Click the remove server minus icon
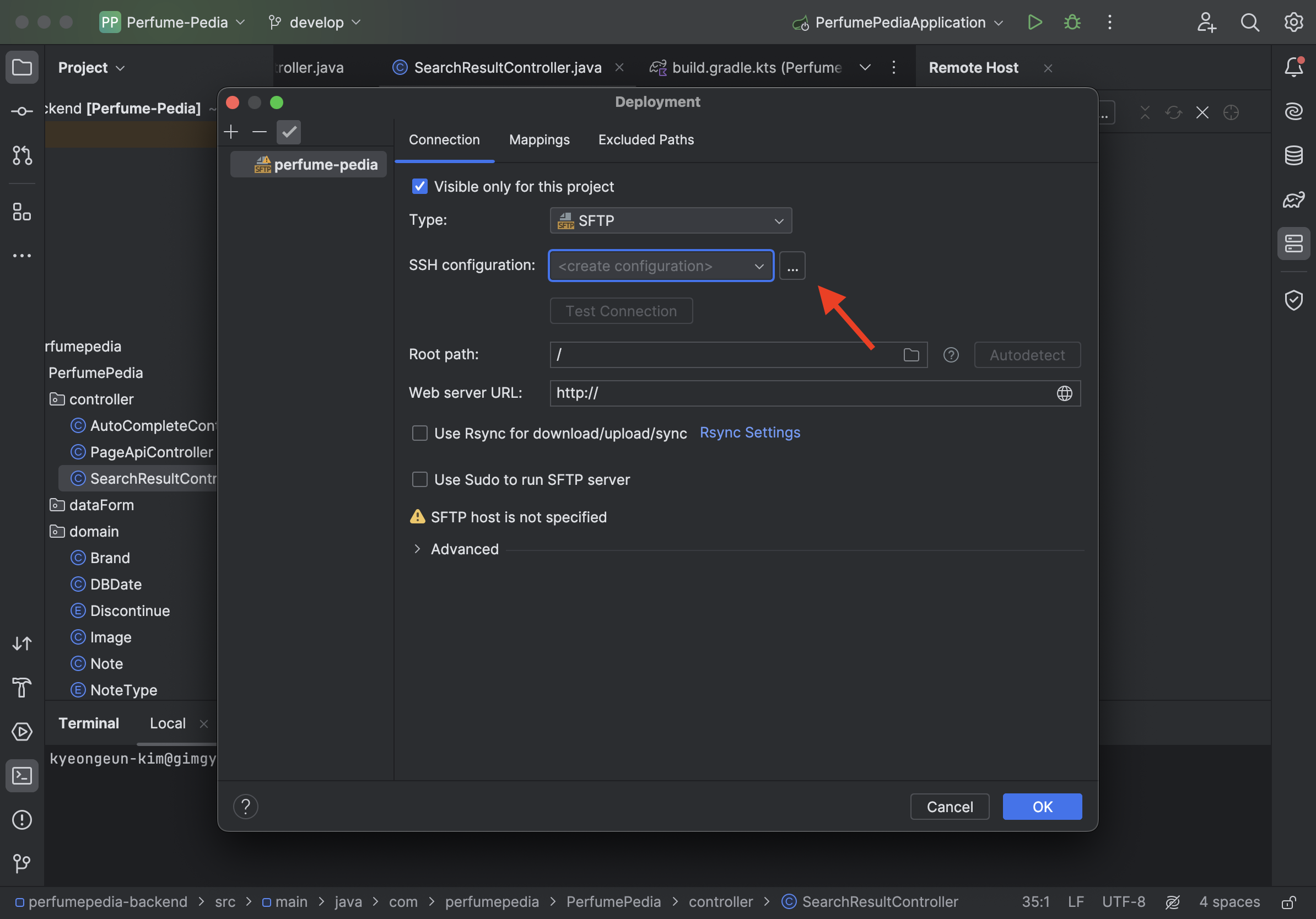1316x919 pixels. click(259, 132)
